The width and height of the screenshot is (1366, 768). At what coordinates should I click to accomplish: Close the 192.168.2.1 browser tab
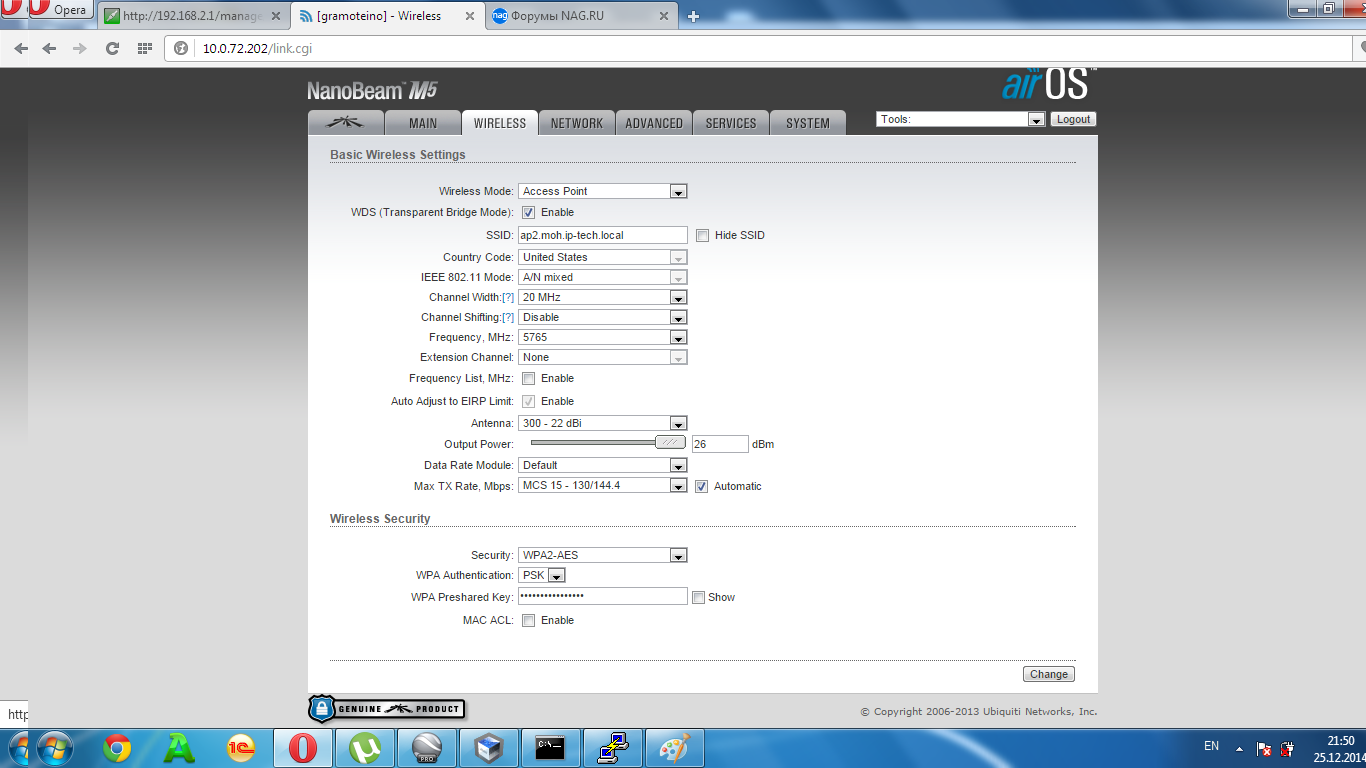[275, 16]
